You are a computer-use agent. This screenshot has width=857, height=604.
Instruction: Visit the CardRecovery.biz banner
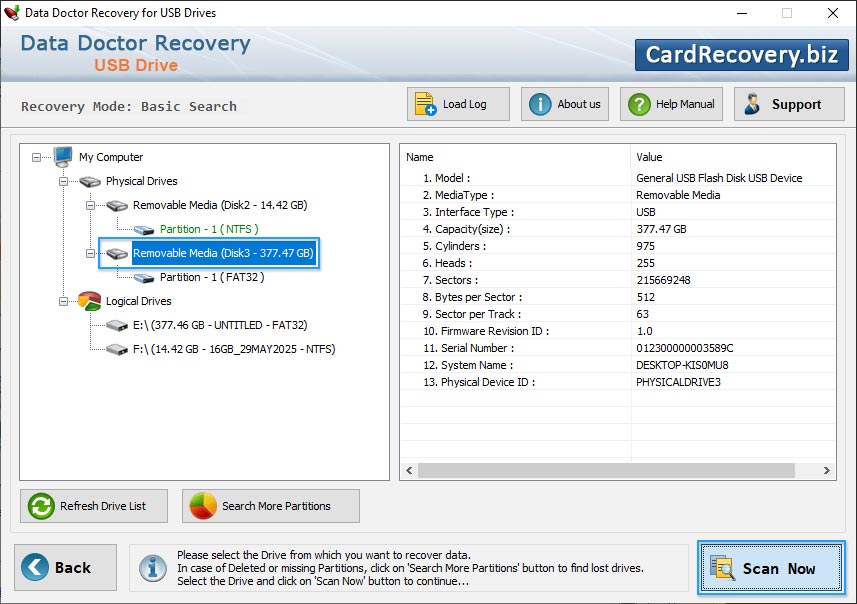pyautogui.click(x=742, y=55)
